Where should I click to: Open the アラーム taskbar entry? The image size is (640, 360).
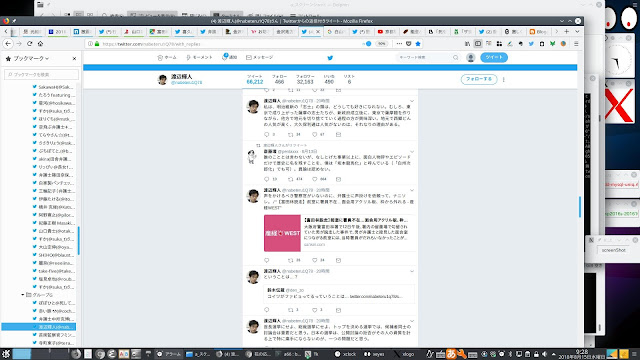169,354
